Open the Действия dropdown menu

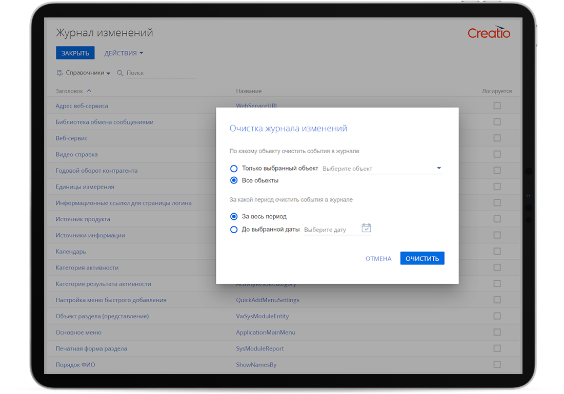pyautogui.click(x=123, y=53)
